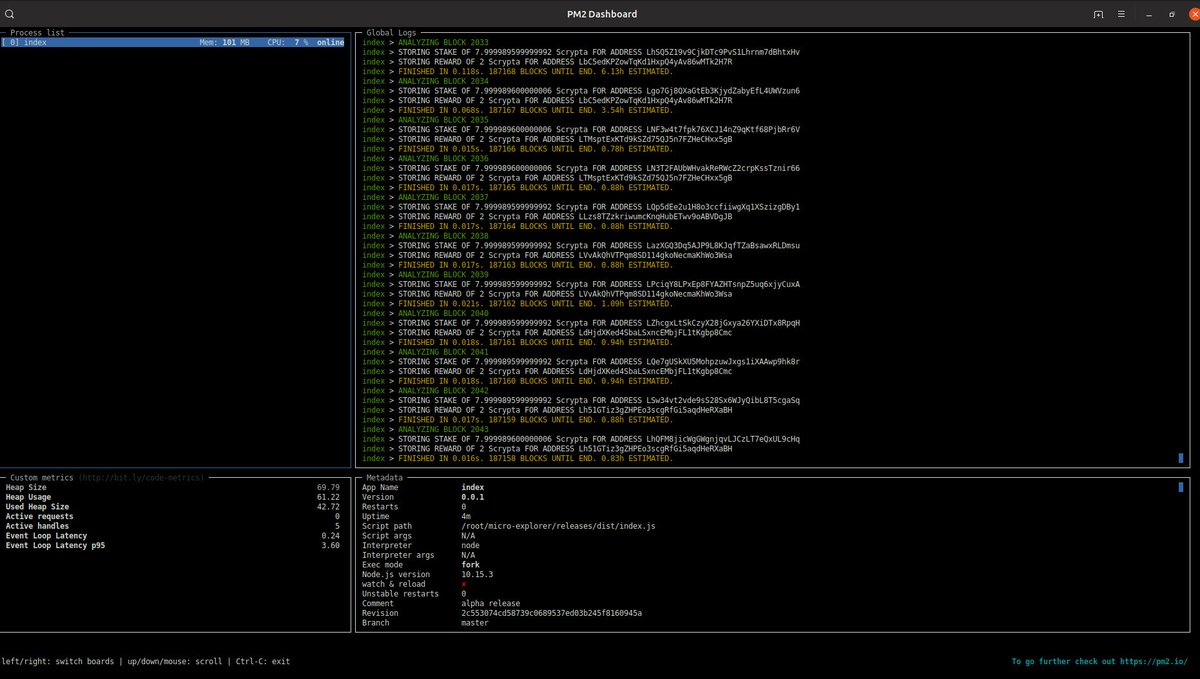Click the Exec mode fork value
This screenshot has height=679, width=1200.
470,565
